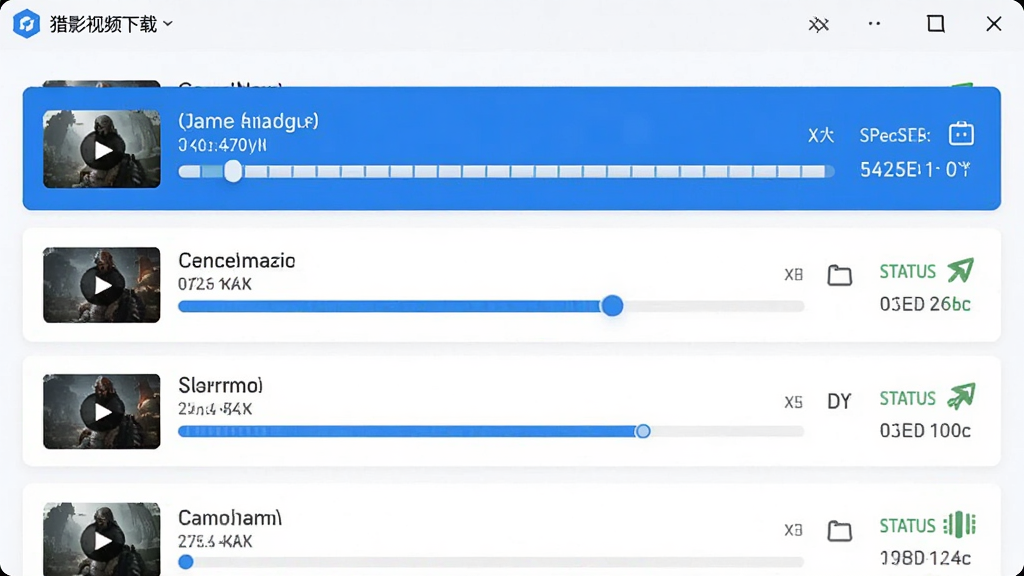
Task: Click the DY label in Slerrmoi row
Action: click(839, 401)
